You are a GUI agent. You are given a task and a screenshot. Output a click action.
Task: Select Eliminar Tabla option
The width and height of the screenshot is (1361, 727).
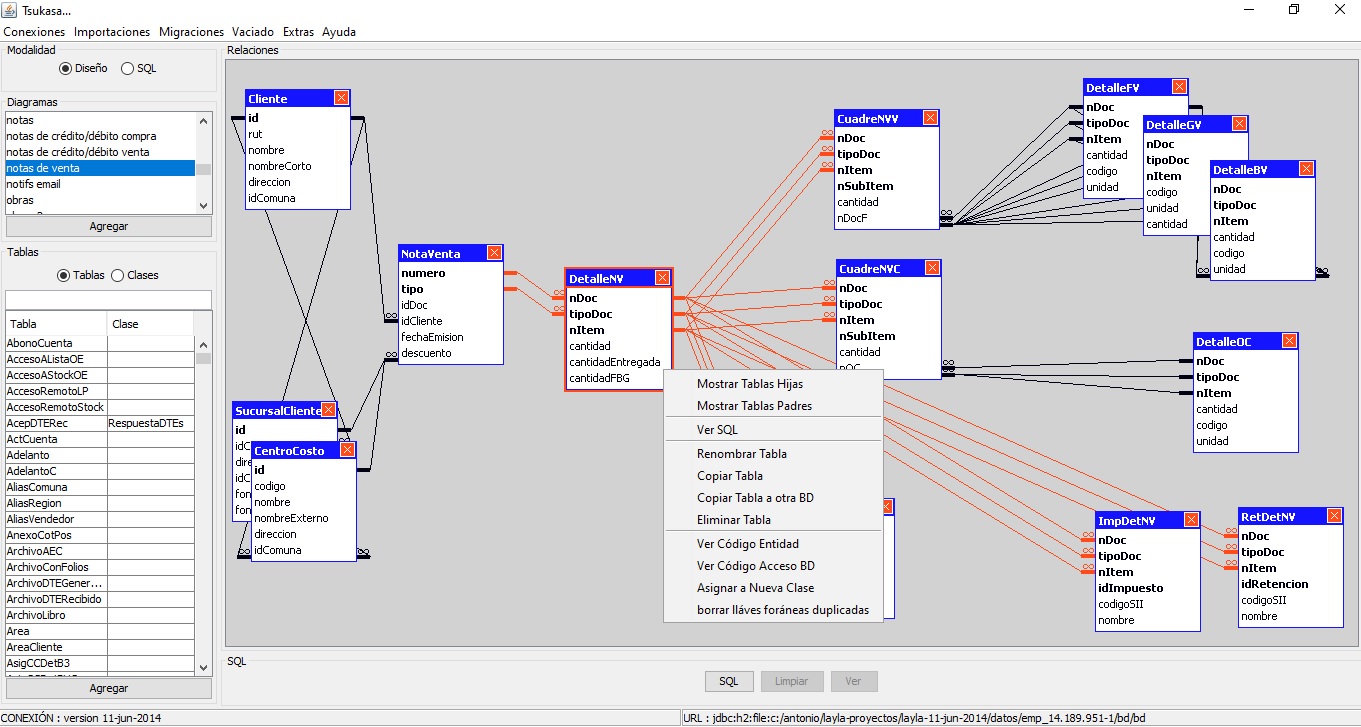773,520
